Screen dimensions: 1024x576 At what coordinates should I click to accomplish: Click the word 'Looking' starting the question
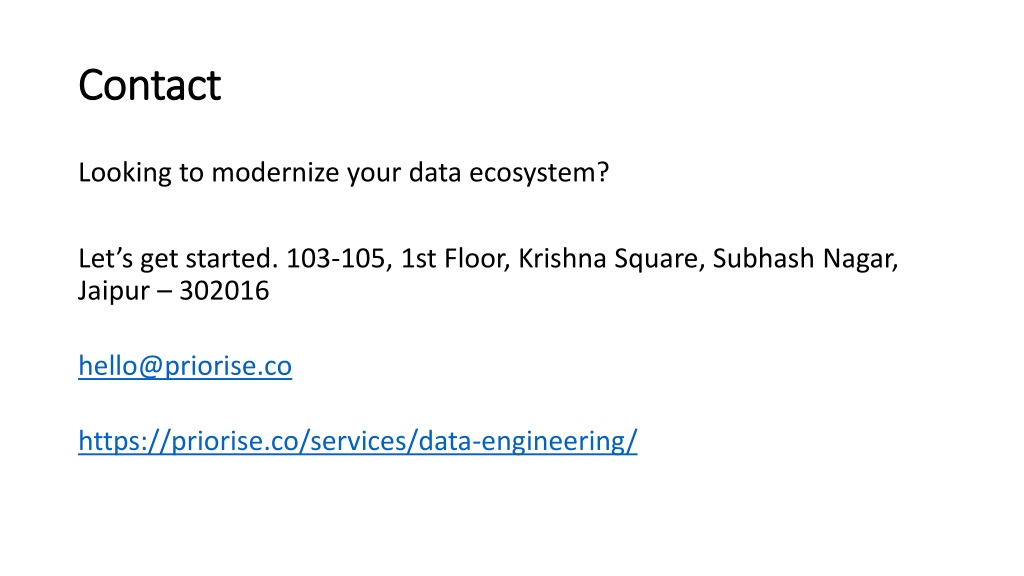point(125,173)
